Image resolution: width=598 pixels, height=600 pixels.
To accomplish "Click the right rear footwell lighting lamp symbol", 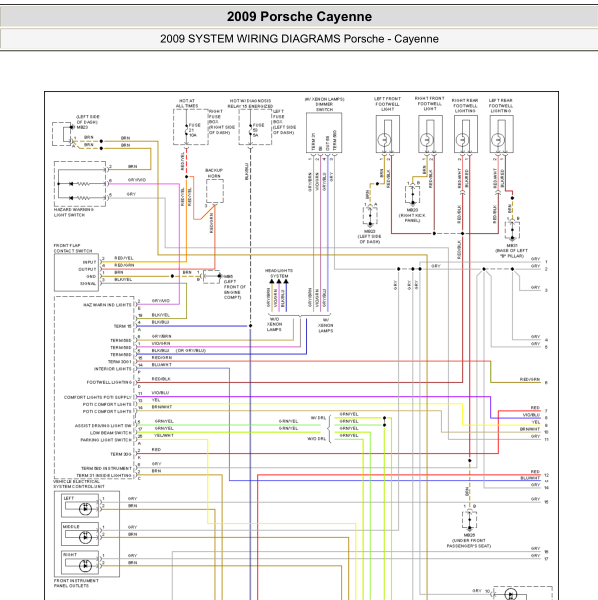I will [462, 140].
